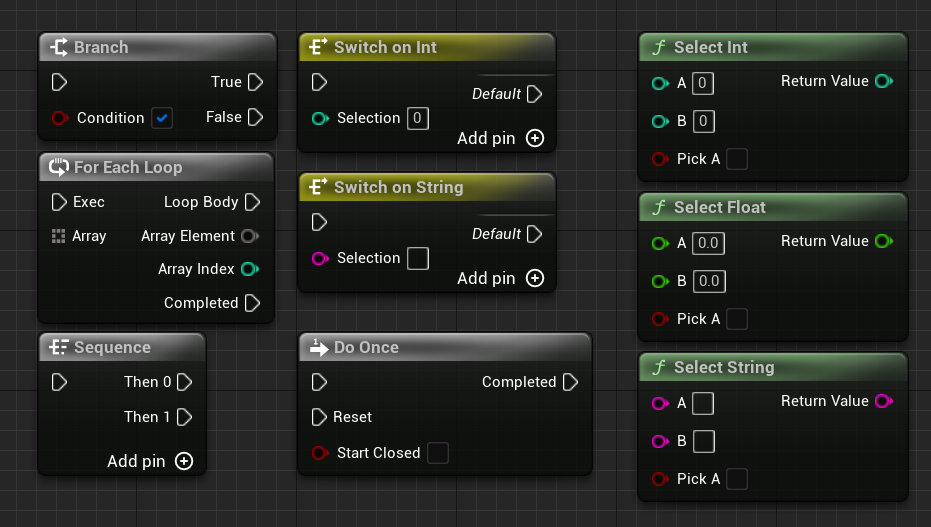Click the Switch on Int header icon

pyautogui.click(x=319, y=47)
